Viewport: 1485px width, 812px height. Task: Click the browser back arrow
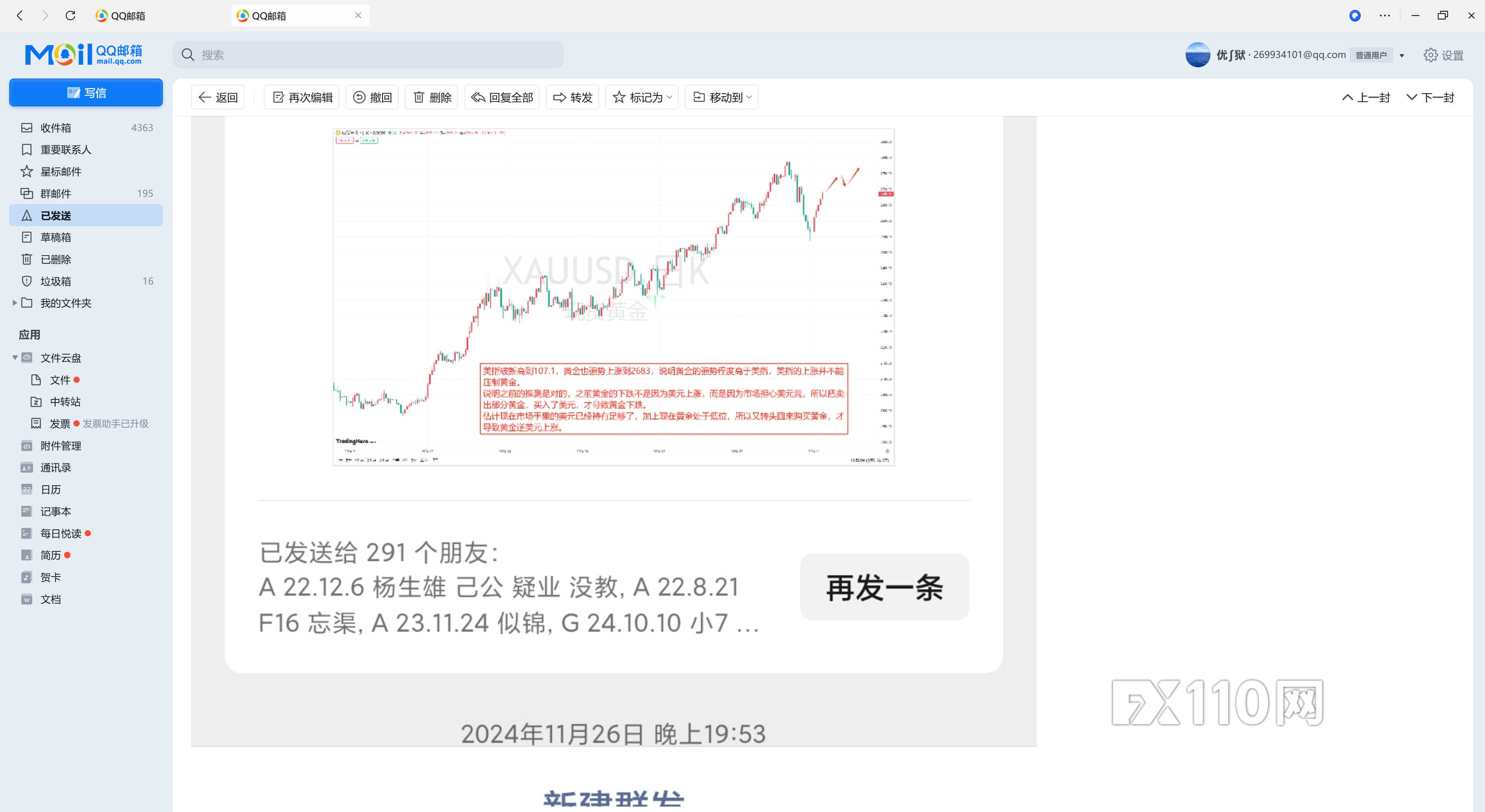pyautogui.click(x=20, y=15)
